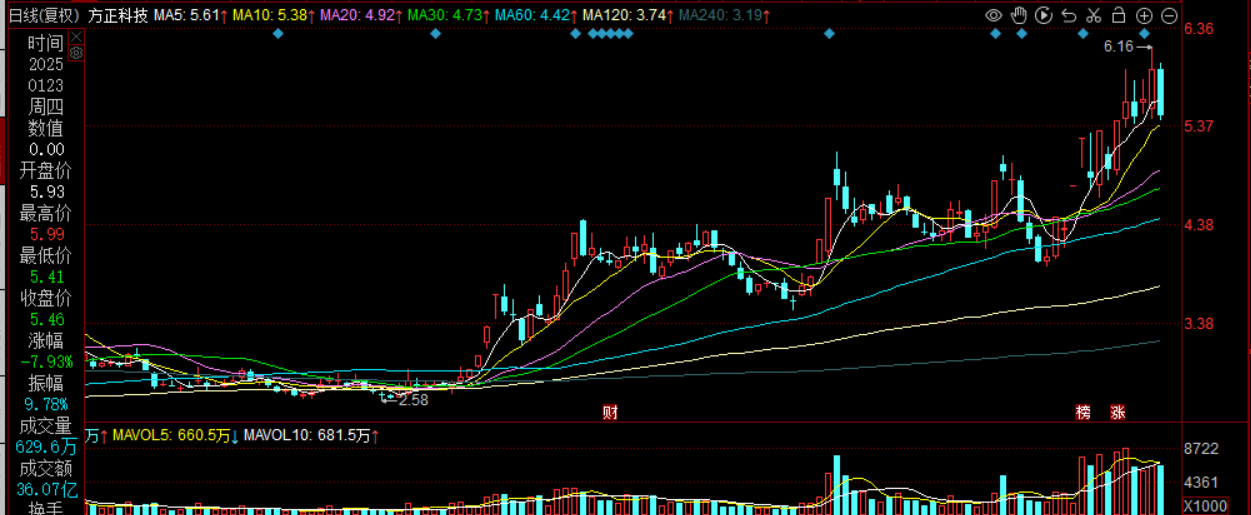The height and width of the screenshot is (515, 1251).
Task: Click the blue diamond marker under the hand icon
Action: pyautogui.click(x=1021, y=34)
